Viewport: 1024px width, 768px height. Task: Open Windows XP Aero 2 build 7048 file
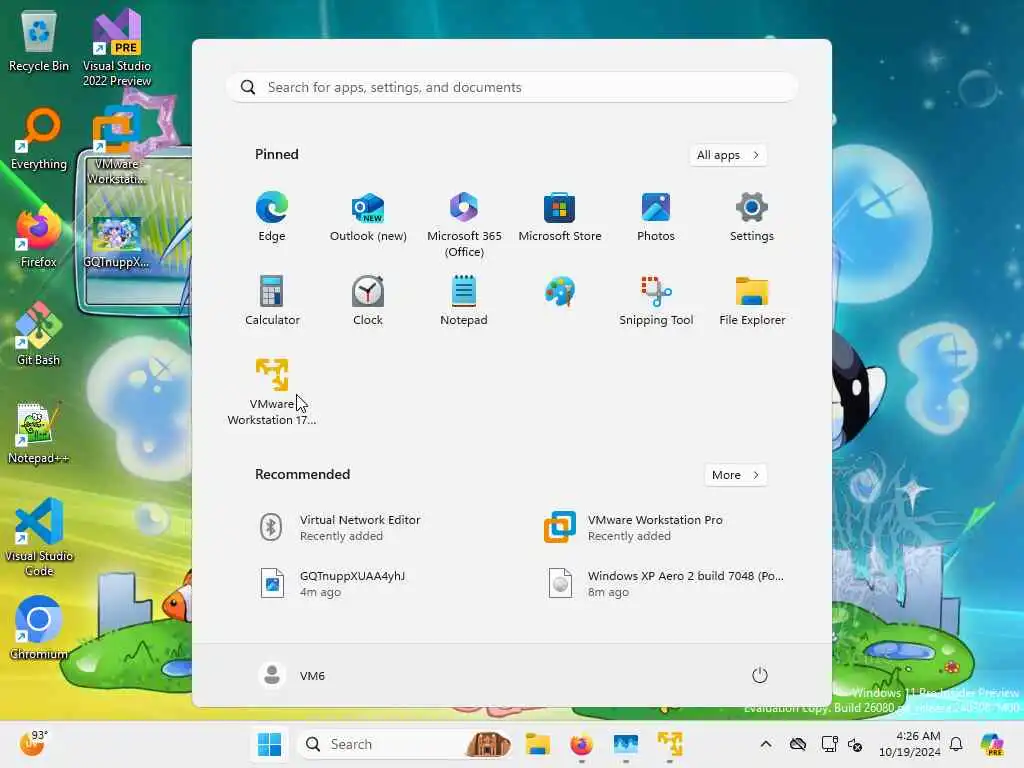[665, 583]
